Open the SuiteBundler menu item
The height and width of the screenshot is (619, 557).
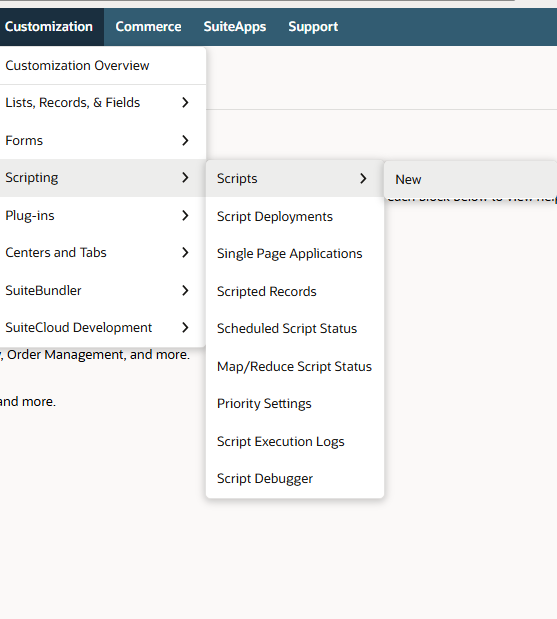(x=103, y=291)
